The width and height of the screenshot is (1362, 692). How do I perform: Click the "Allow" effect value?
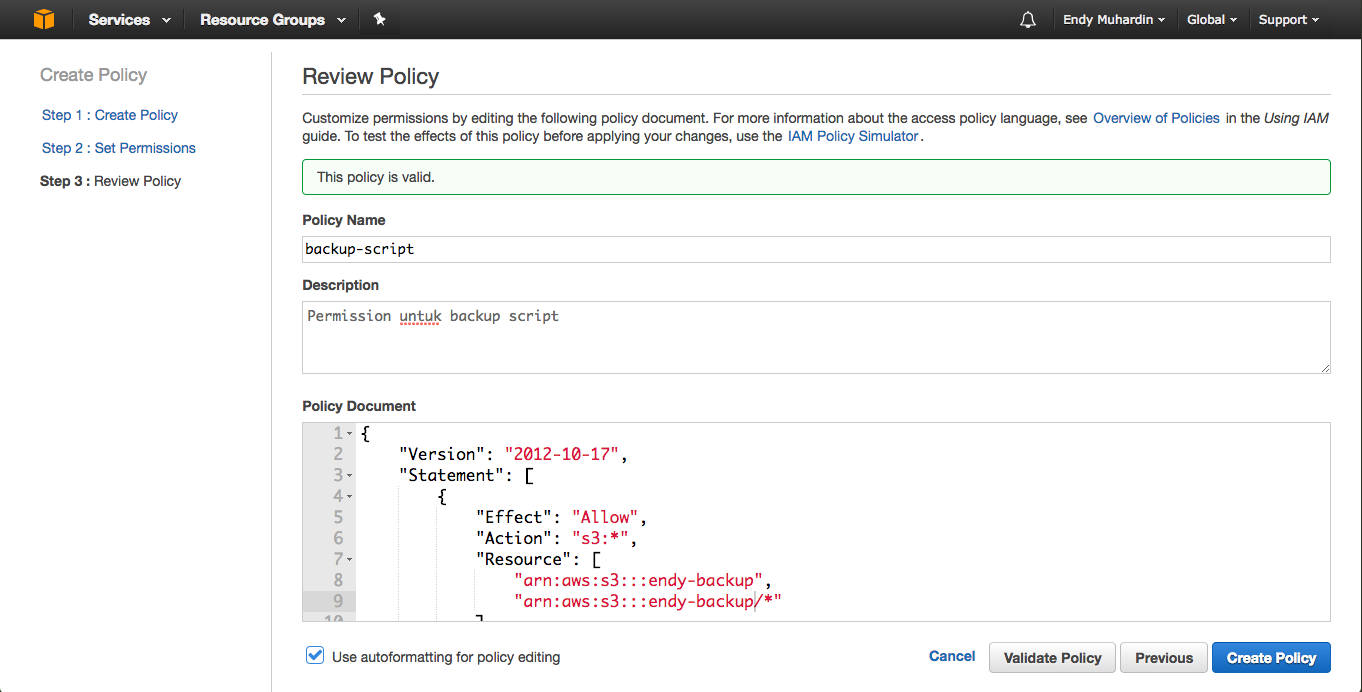[606, 517]
